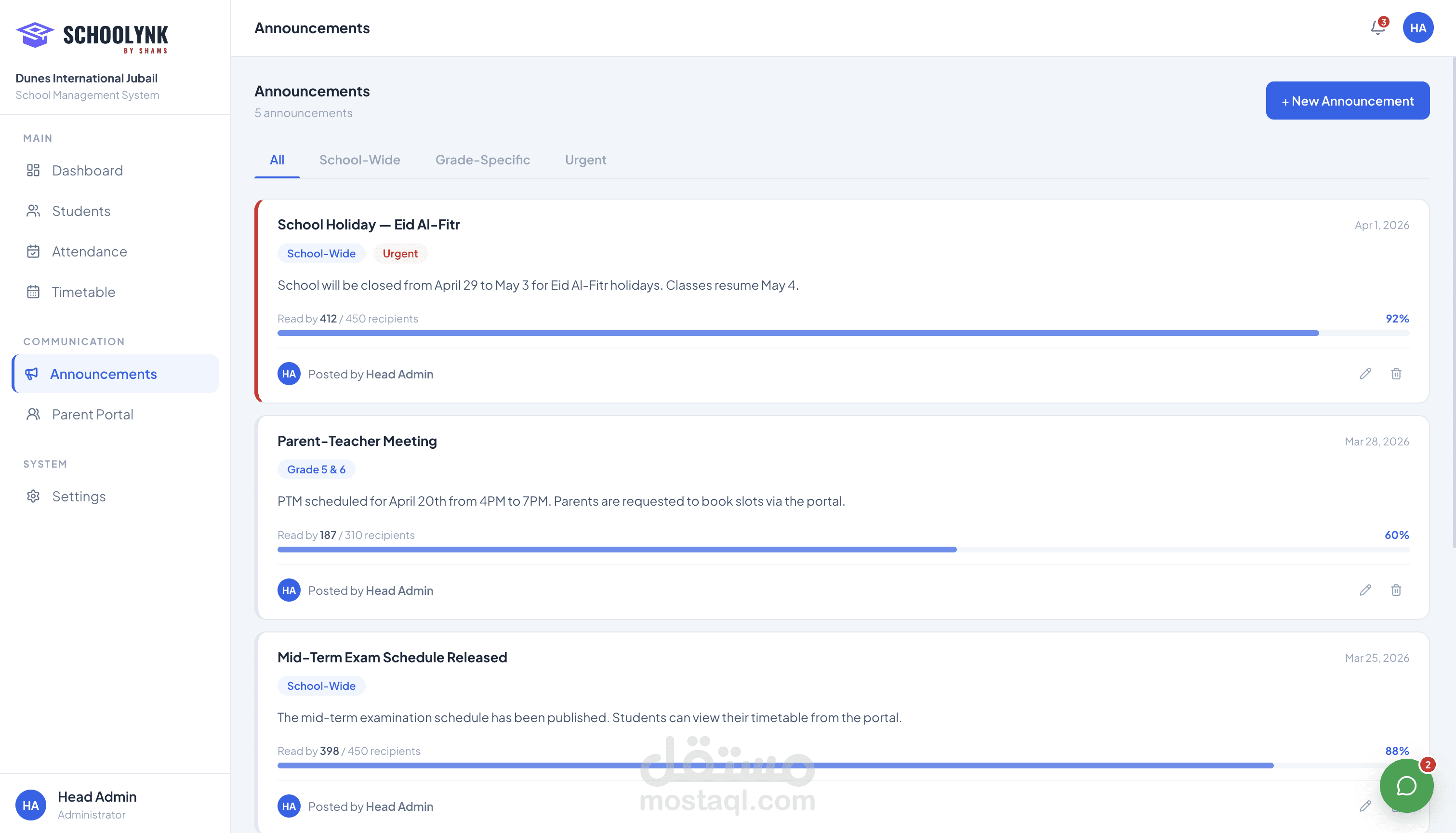Open Parent Portal from the sidebar
Viewport: 1456px width, 833px height.
[92, 414]
